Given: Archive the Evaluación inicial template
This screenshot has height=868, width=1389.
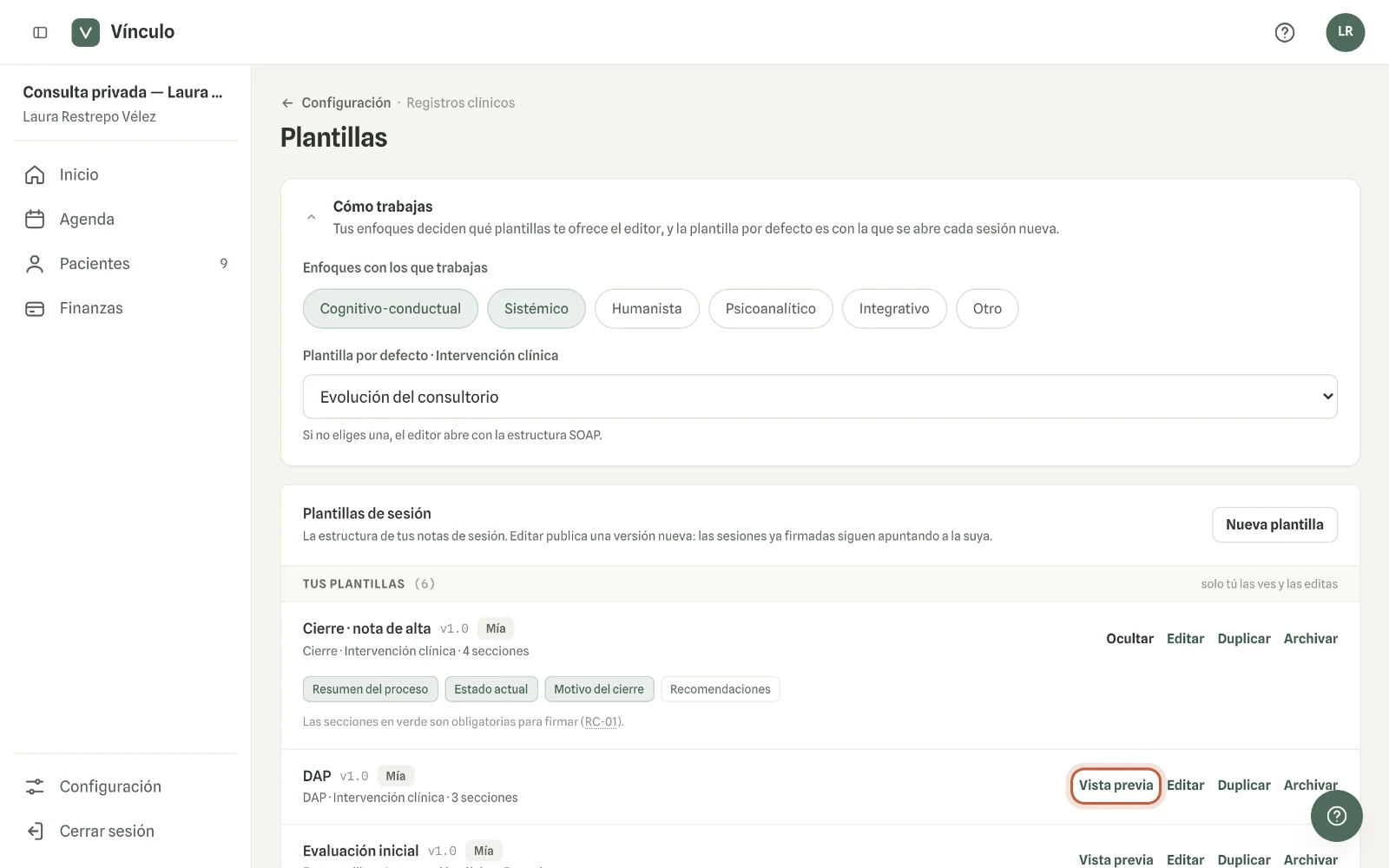Looking at the screenshot, I should click(1310, 859).
